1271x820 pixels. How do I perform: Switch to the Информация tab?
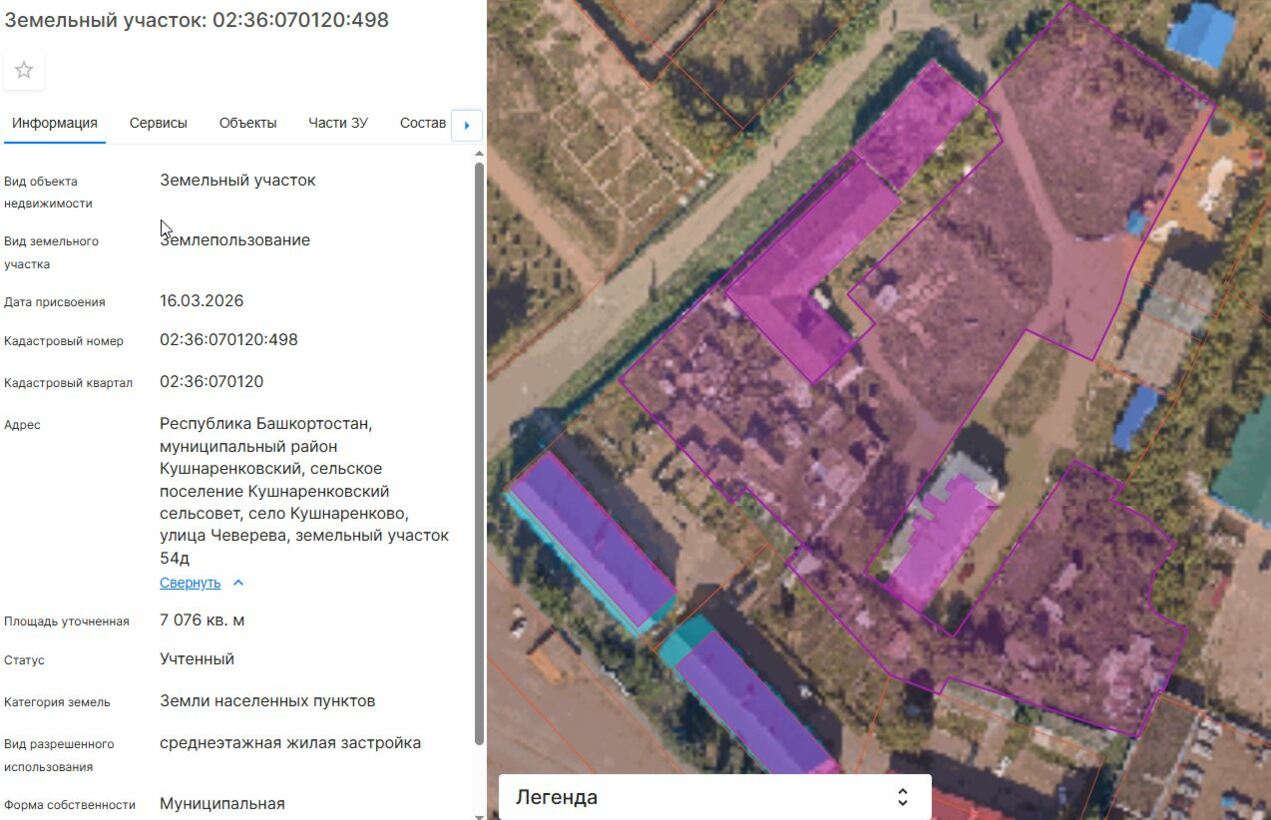55,123
